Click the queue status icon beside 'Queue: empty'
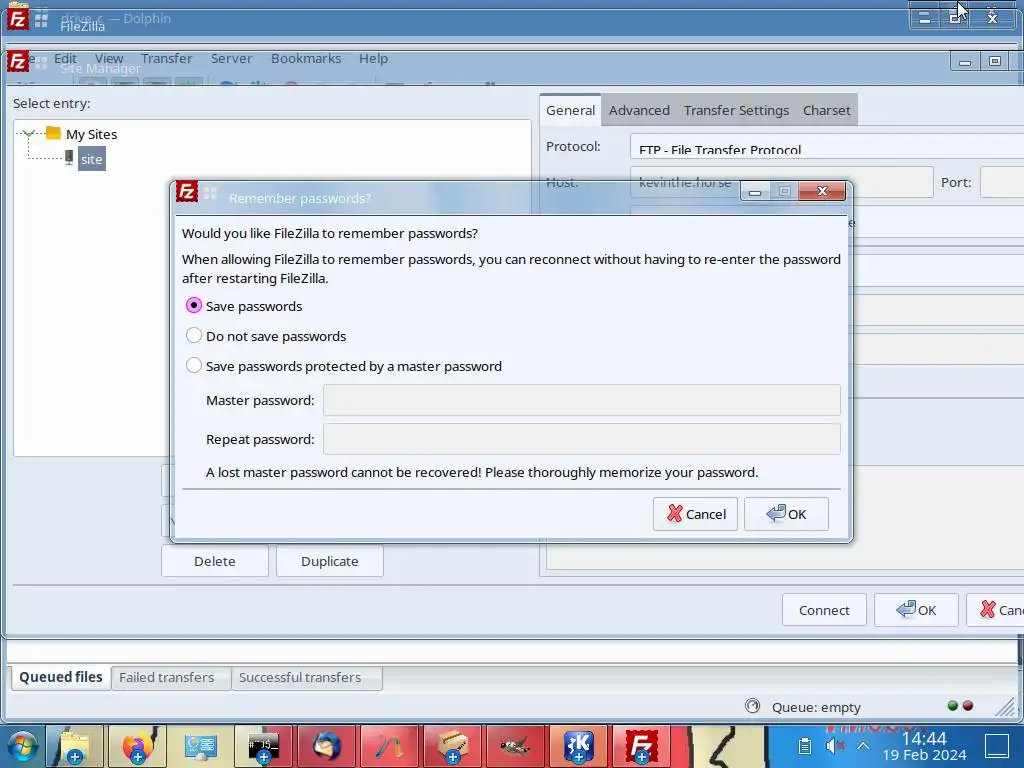Image resolution: width=1024 pixels, height=768 pixels. [x=752, y=706]
